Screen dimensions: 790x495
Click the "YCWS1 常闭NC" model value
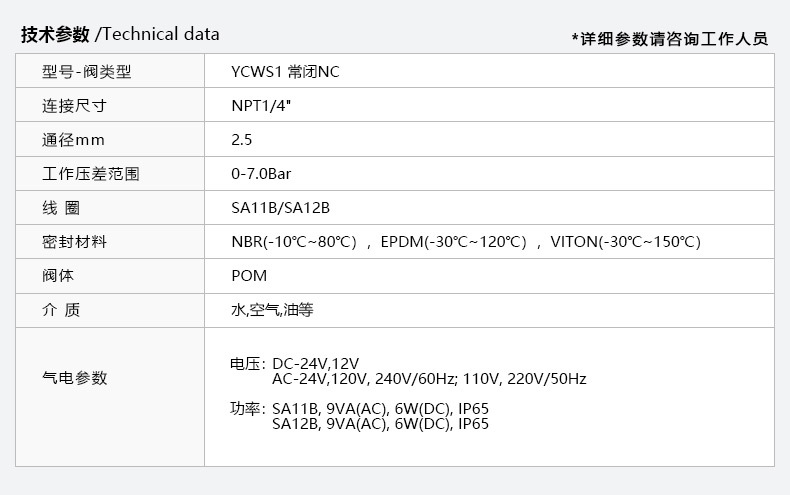click(x=292, y=72)
